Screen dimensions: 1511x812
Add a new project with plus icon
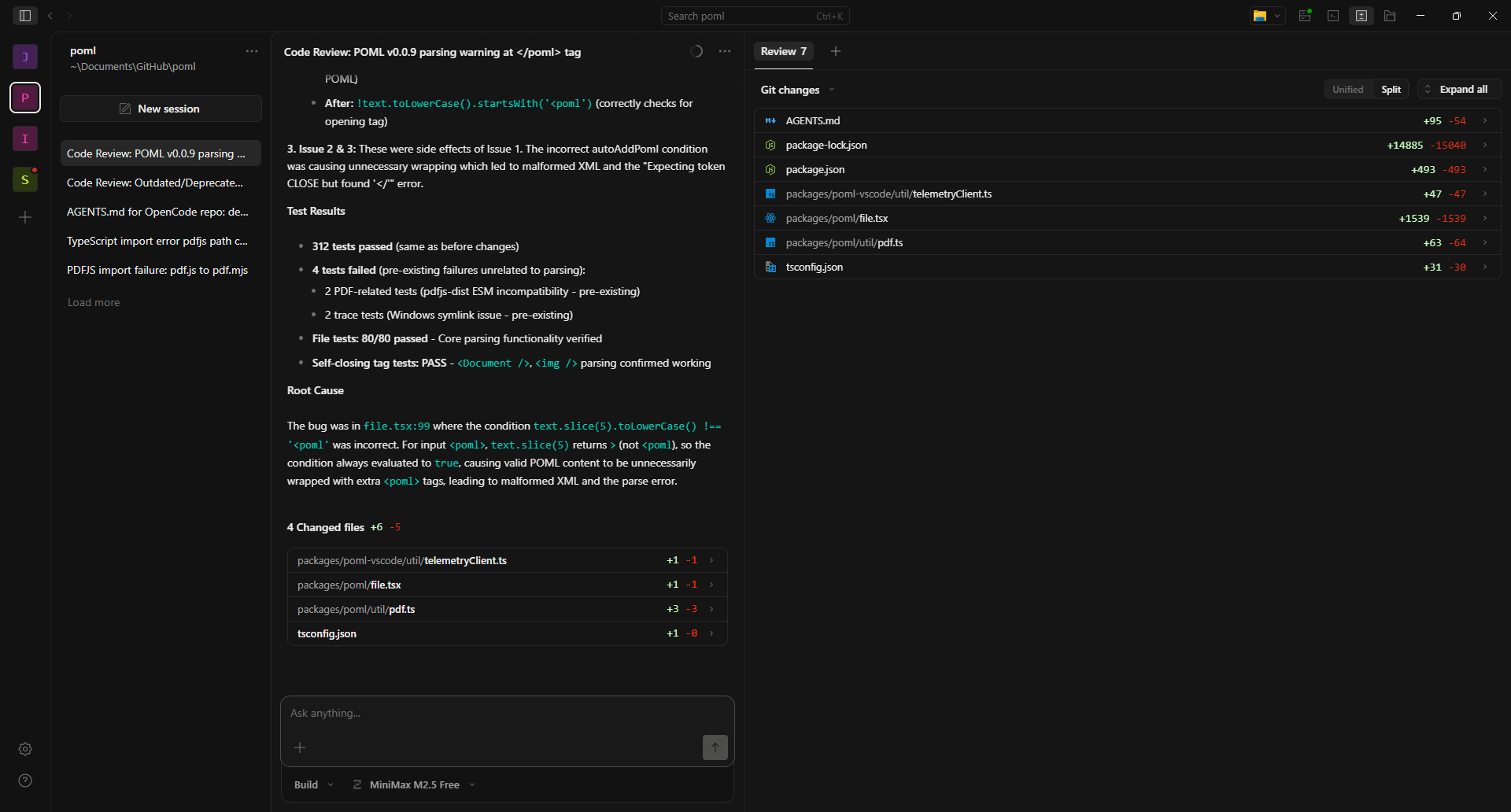point(25,217)
